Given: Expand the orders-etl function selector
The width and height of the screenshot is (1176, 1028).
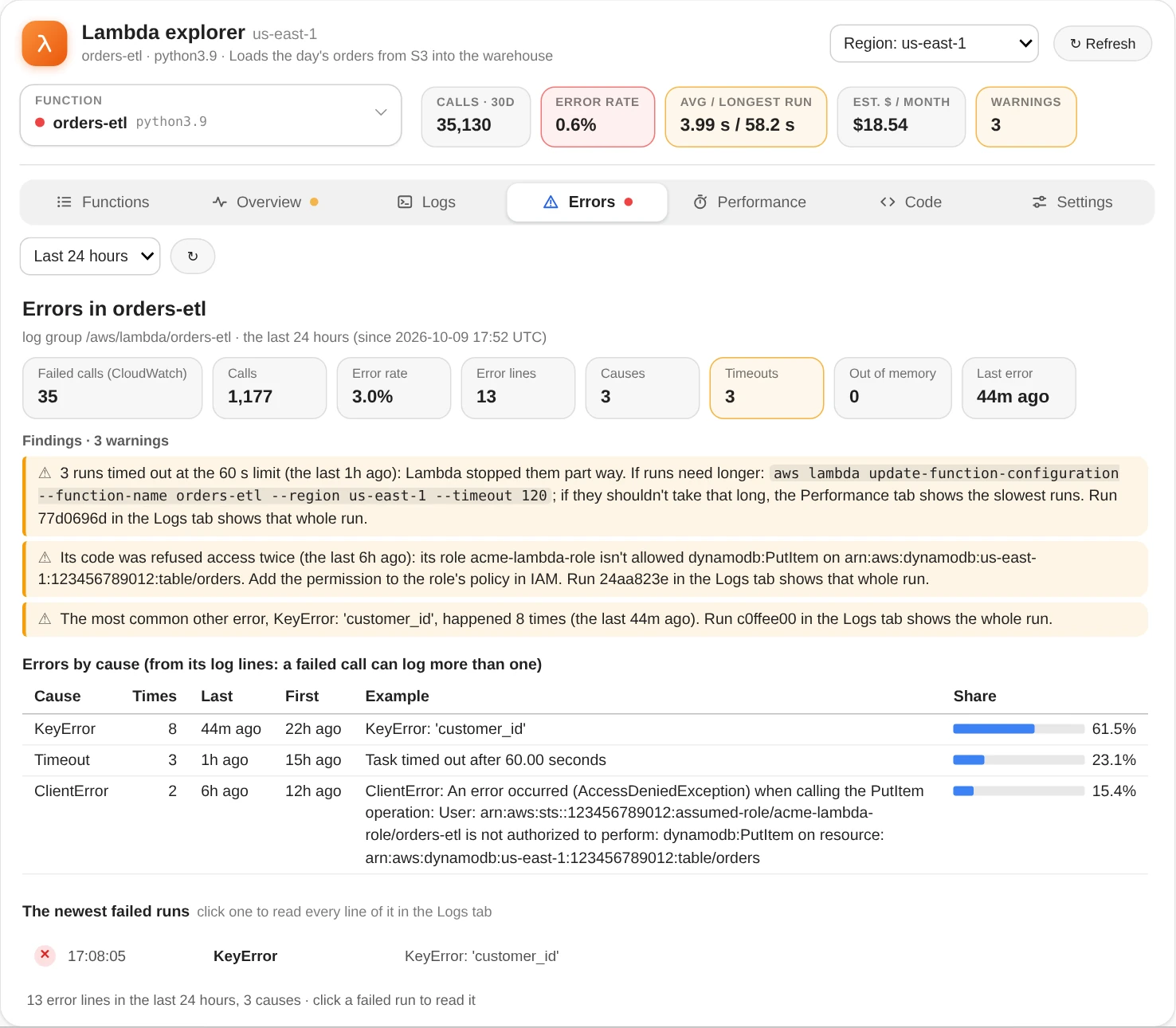Looking at the screenshot, I should 210,116.
